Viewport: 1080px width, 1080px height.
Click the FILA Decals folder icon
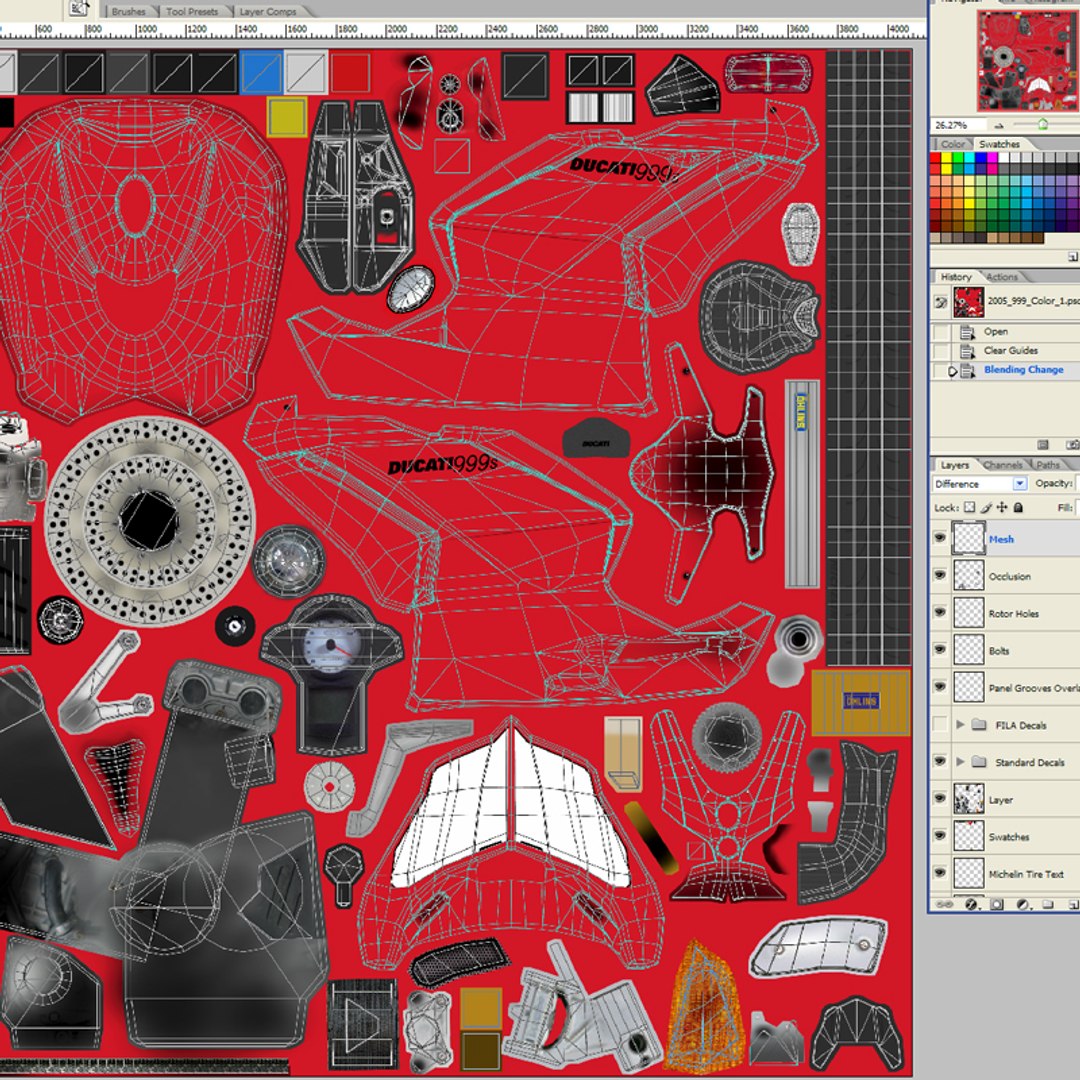click(979, 725)
